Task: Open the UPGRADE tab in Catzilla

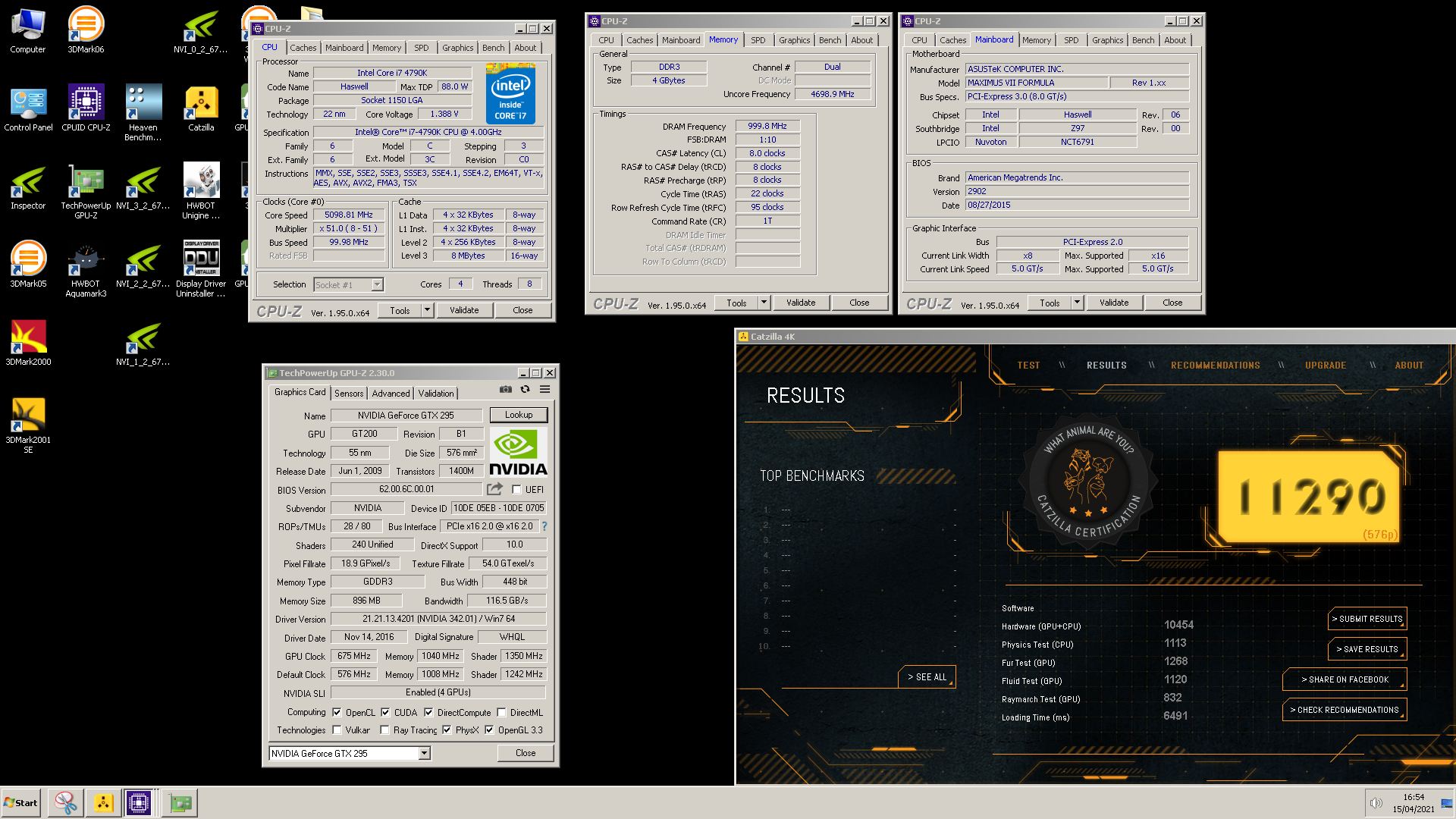Action: 1325,366
